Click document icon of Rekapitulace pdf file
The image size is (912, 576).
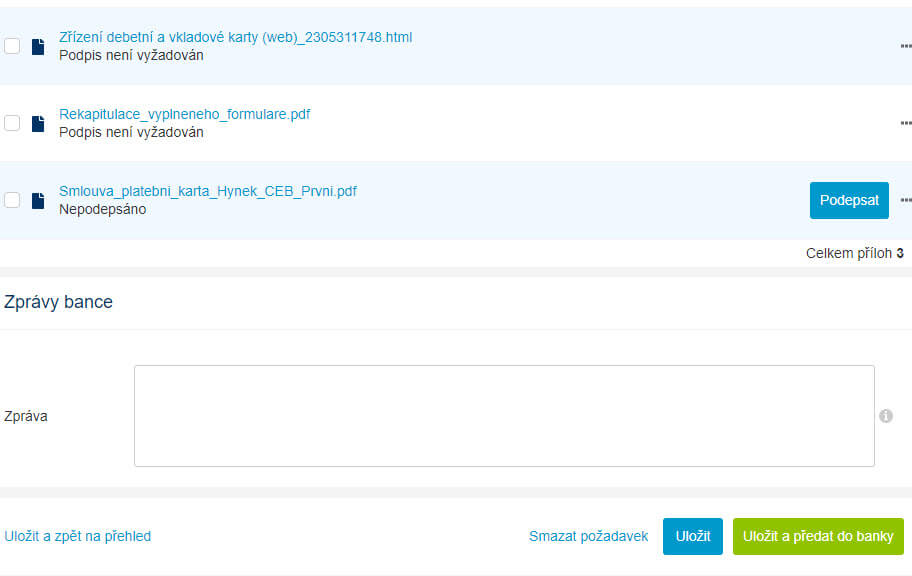38,123
